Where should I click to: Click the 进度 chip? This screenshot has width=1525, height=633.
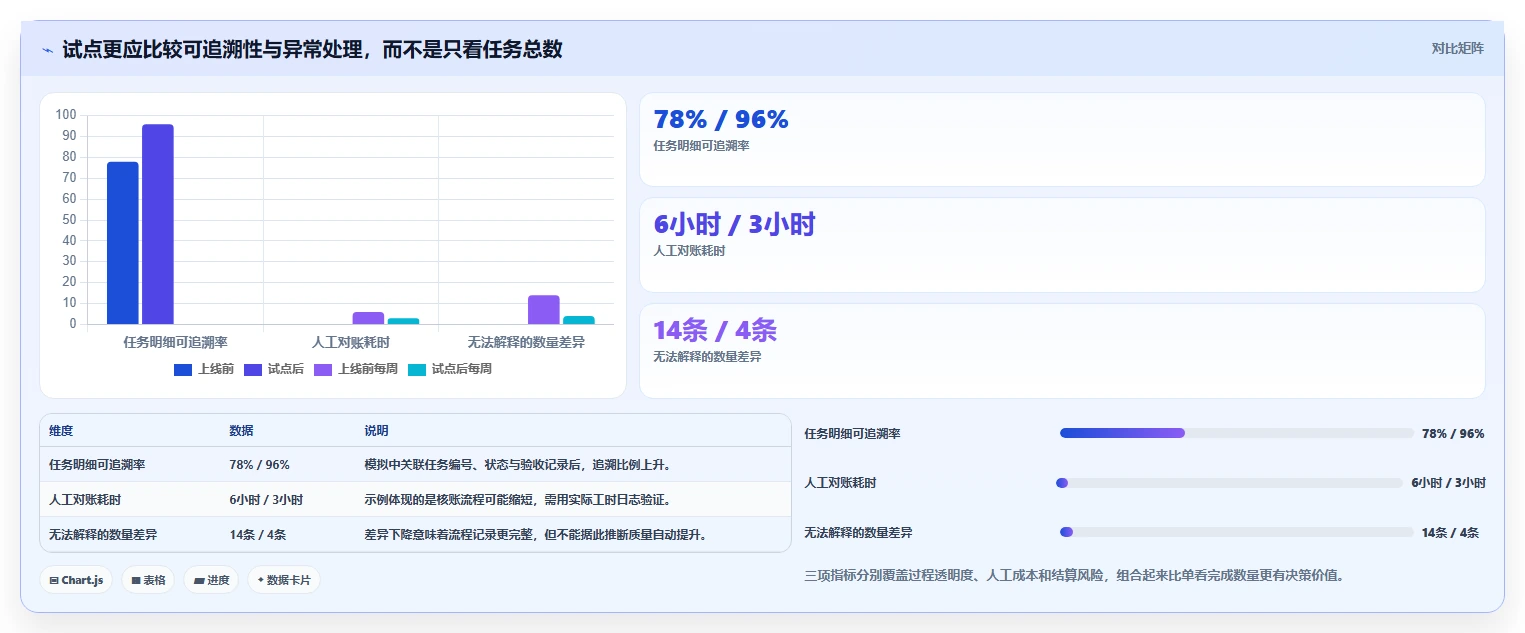point(211,580)
